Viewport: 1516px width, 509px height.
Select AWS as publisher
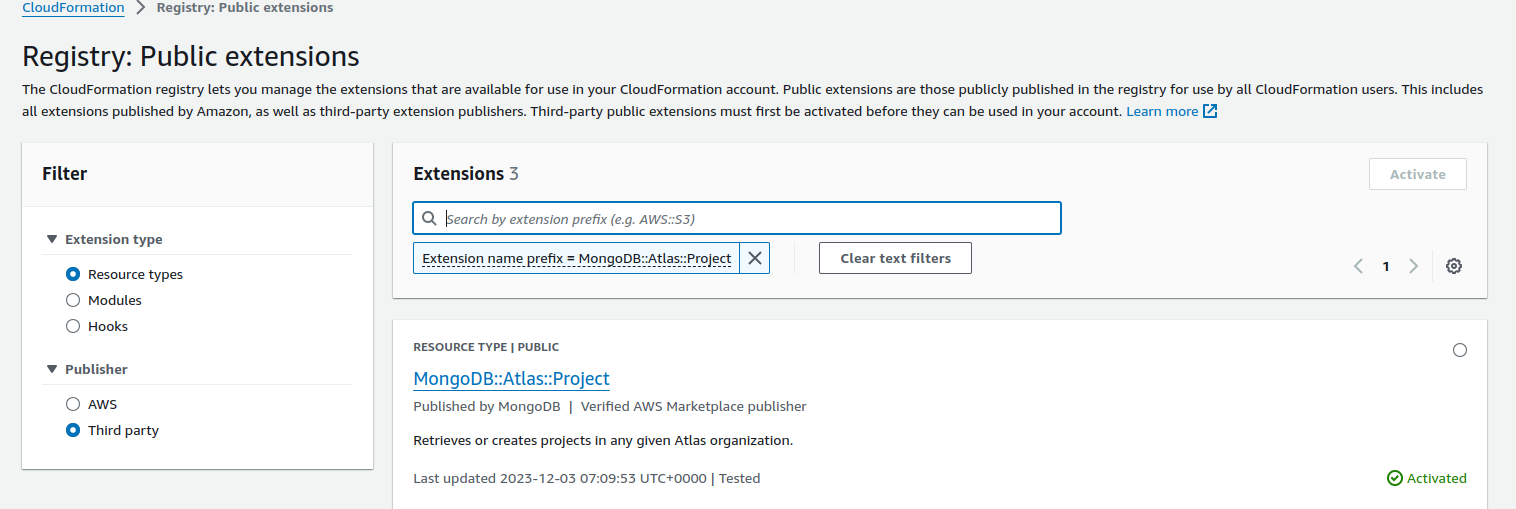[x=73, y=404]
